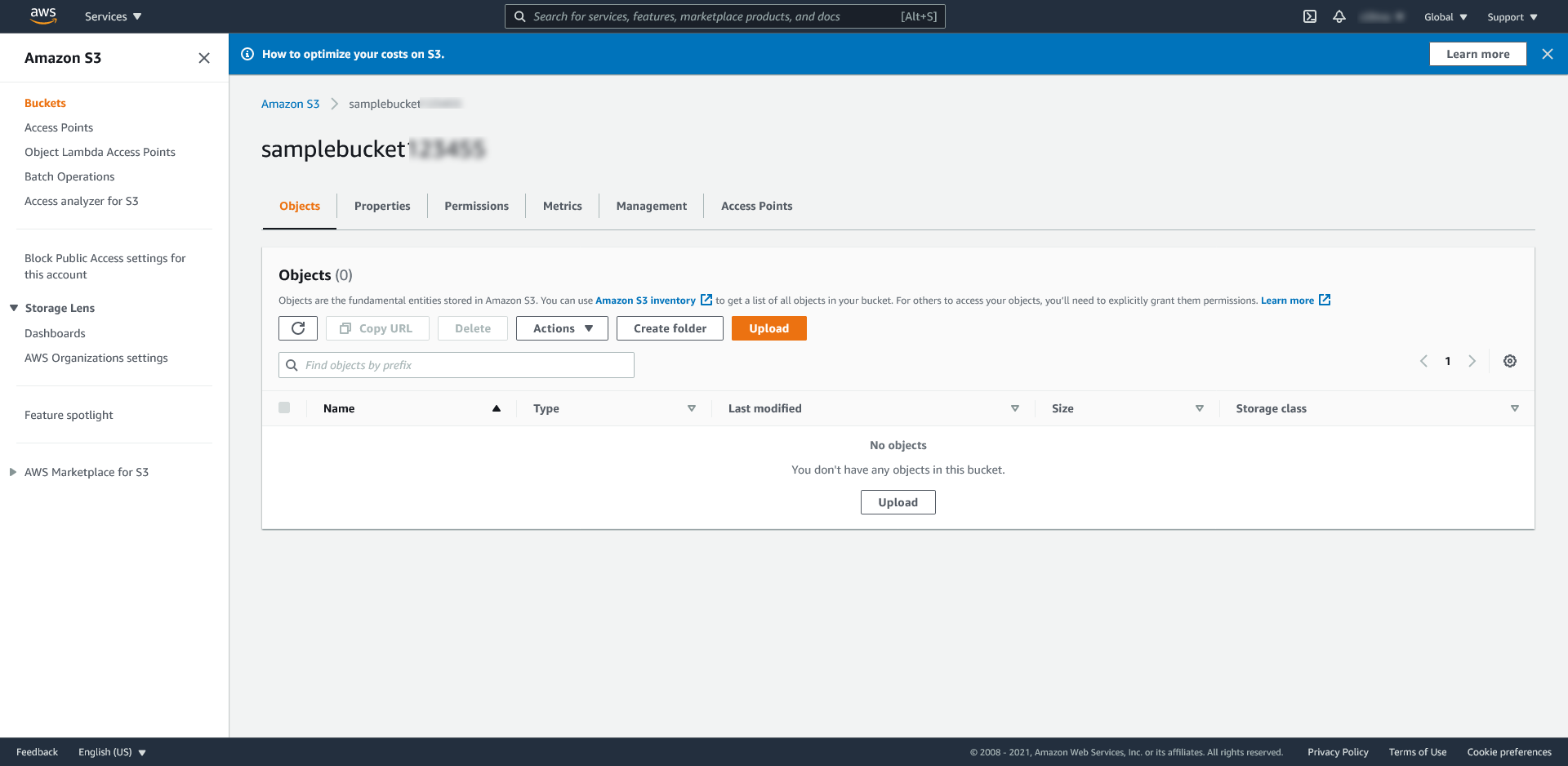The image size is (1568, 766).
Task: Open Buckets in the sidebar
Action: (x=45, y=103)
